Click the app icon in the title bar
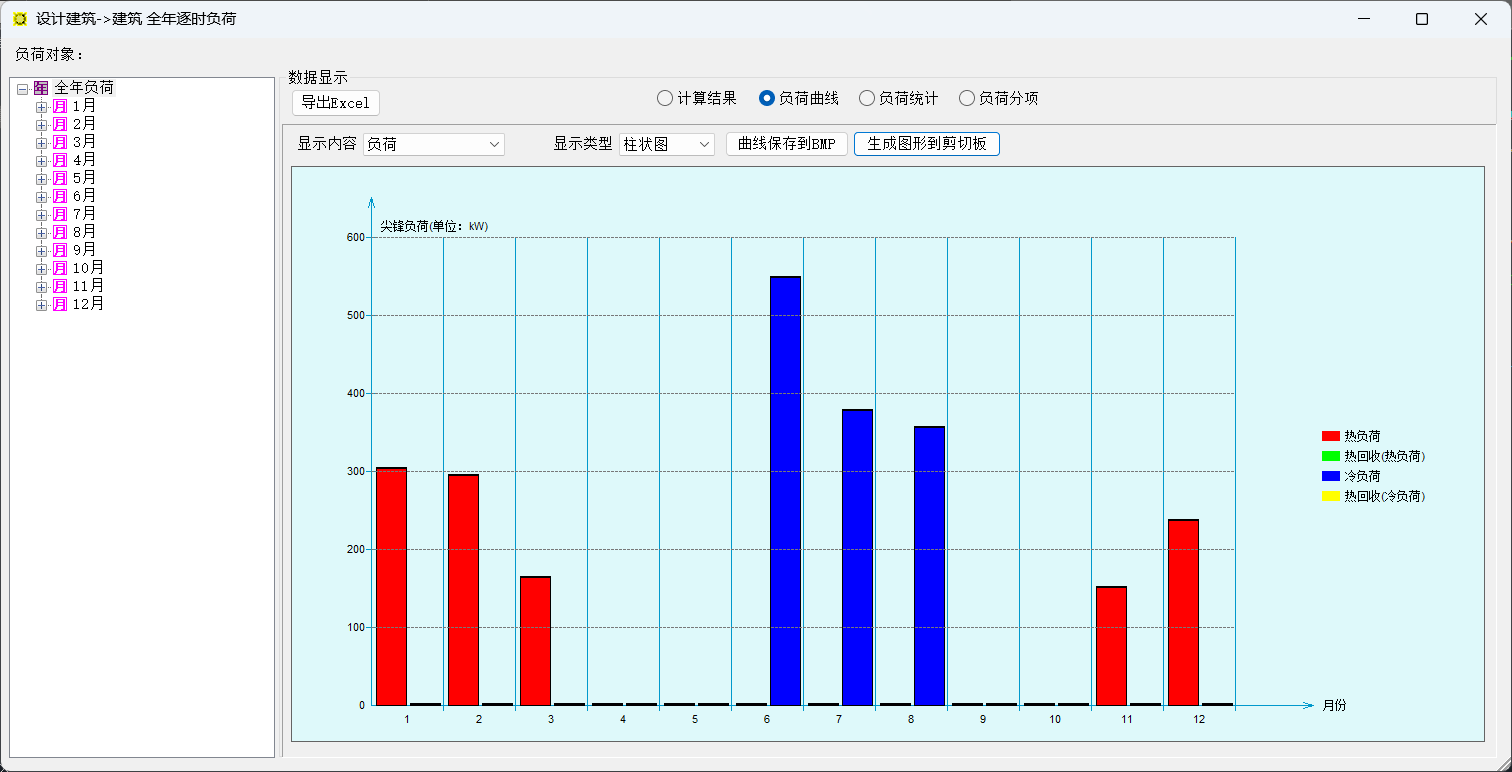Image resolution: width=1512 pixels, height=772 pixels. click(20, 19)
